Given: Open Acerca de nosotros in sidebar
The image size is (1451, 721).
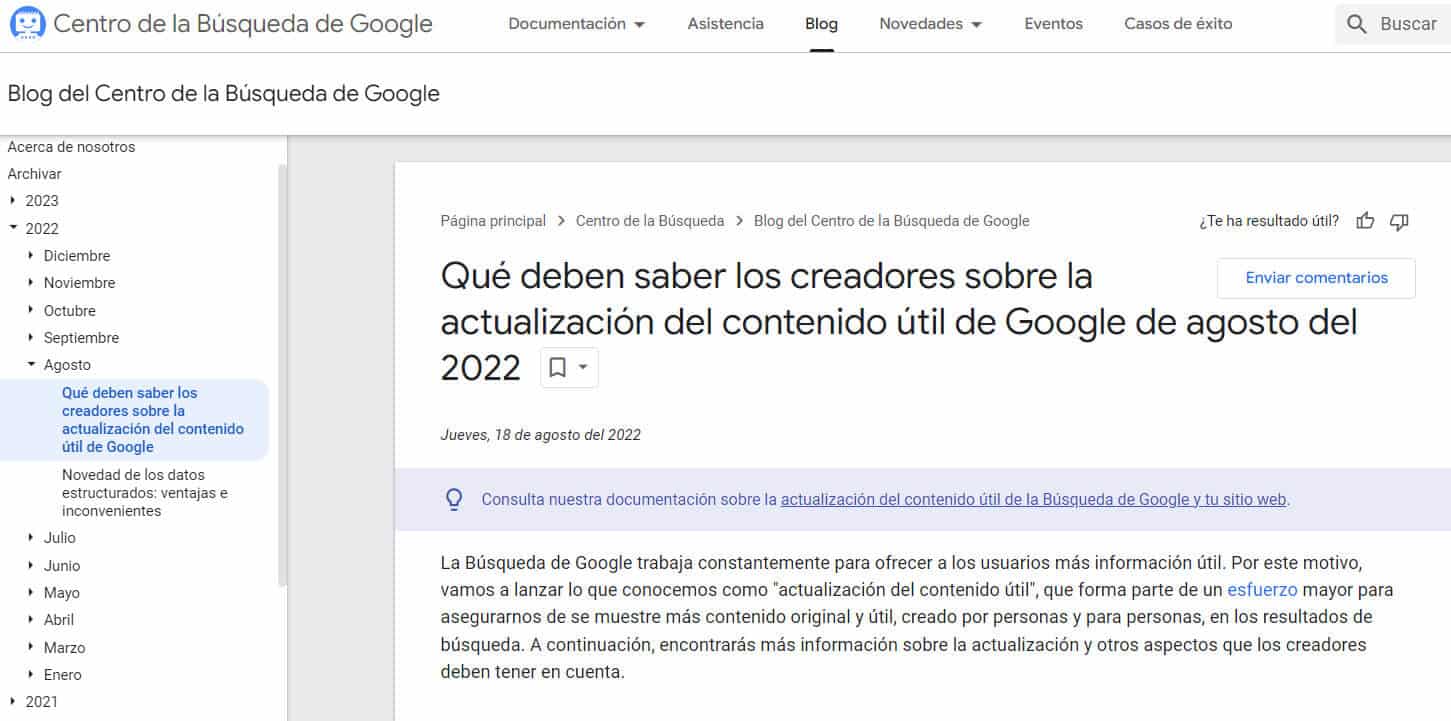Looking at the screenshot, I should [x=71, y=147].
